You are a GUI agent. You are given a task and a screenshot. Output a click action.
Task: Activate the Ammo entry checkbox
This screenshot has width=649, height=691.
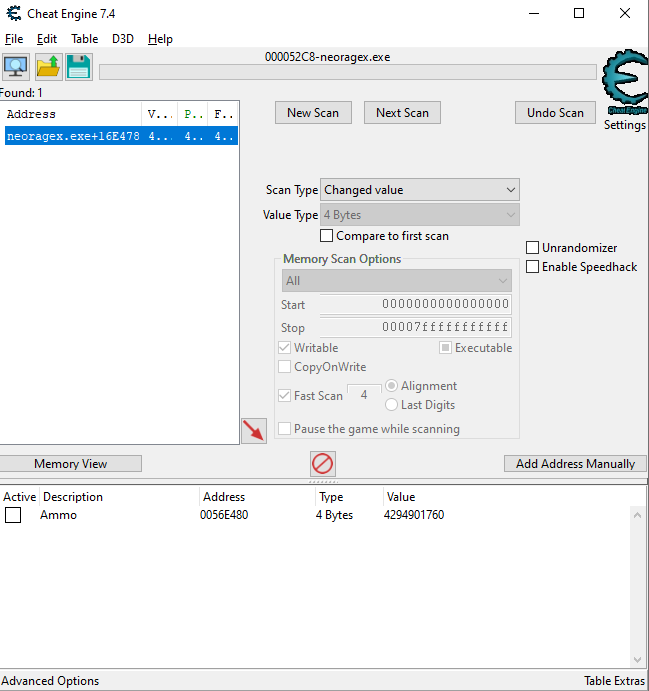point(13,515)
